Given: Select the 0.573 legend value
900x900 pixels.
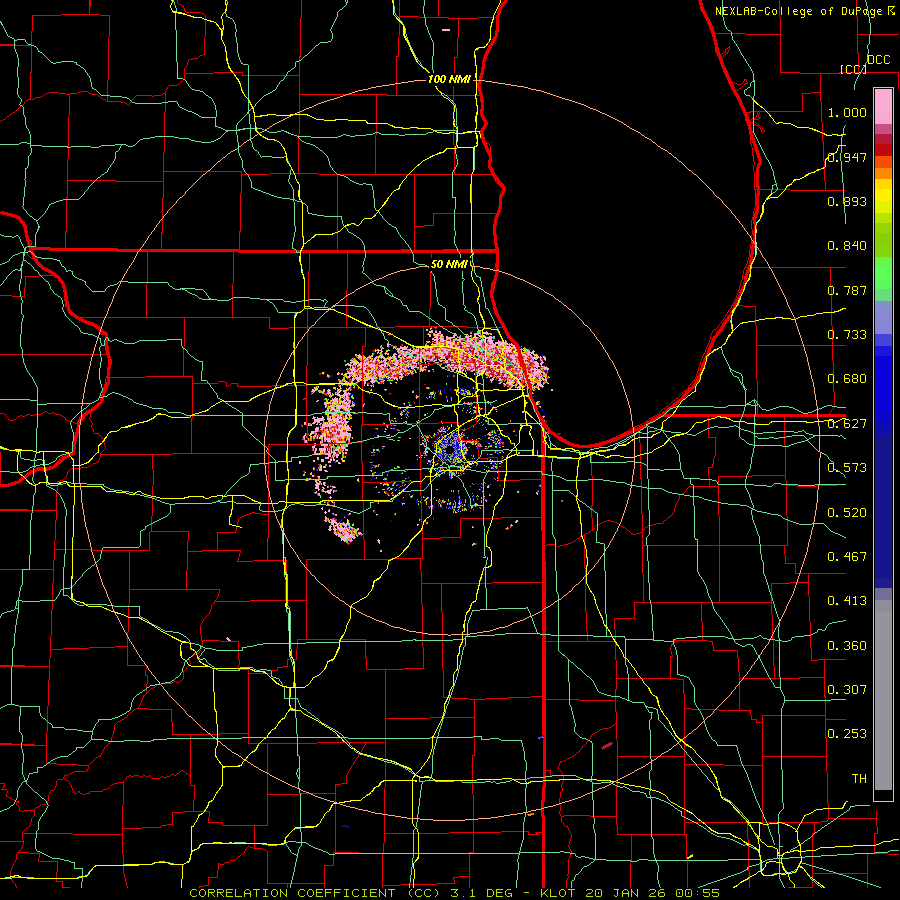Looking at the screenshot, I should coord(847,468).
